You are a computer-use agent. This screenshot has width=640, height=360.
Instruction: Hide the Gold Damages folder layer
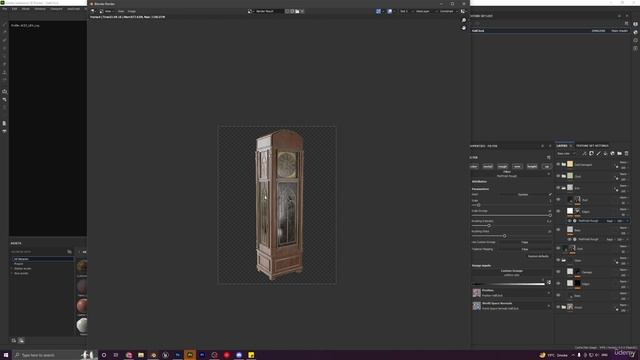coord(558,164)
